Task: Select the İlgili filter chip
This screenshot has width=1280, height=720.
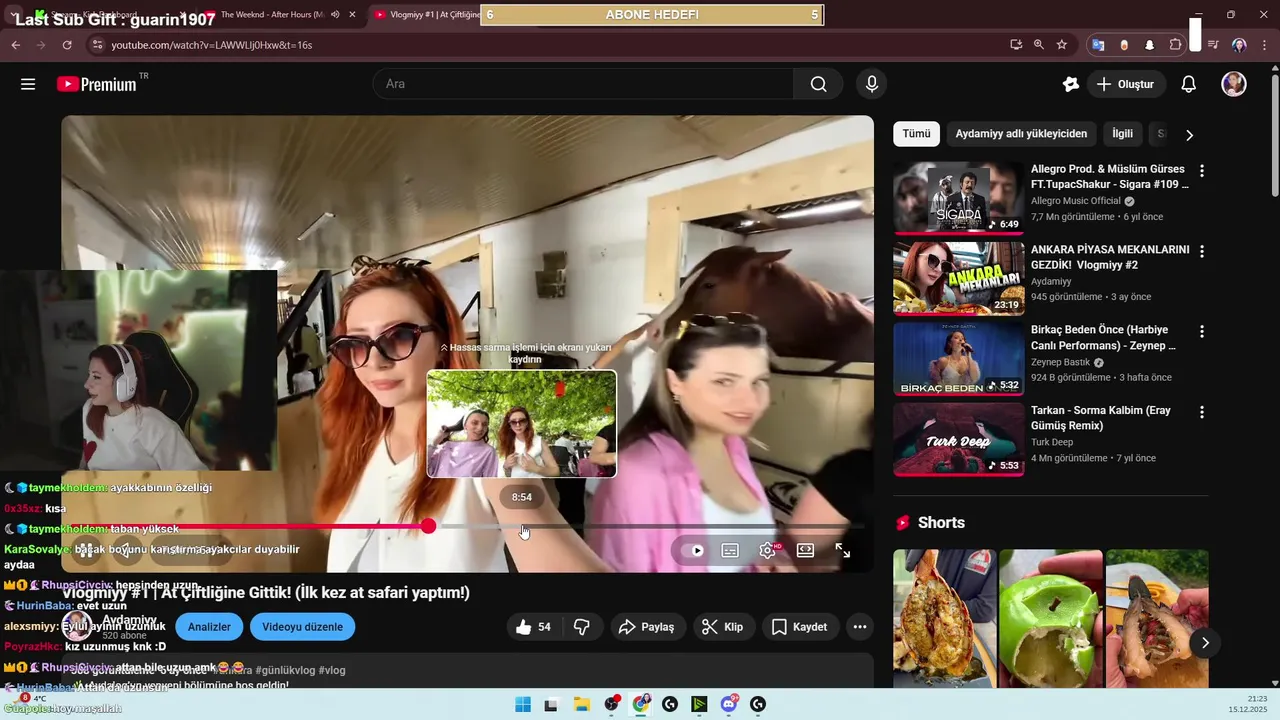Action: pos(1122,133)
